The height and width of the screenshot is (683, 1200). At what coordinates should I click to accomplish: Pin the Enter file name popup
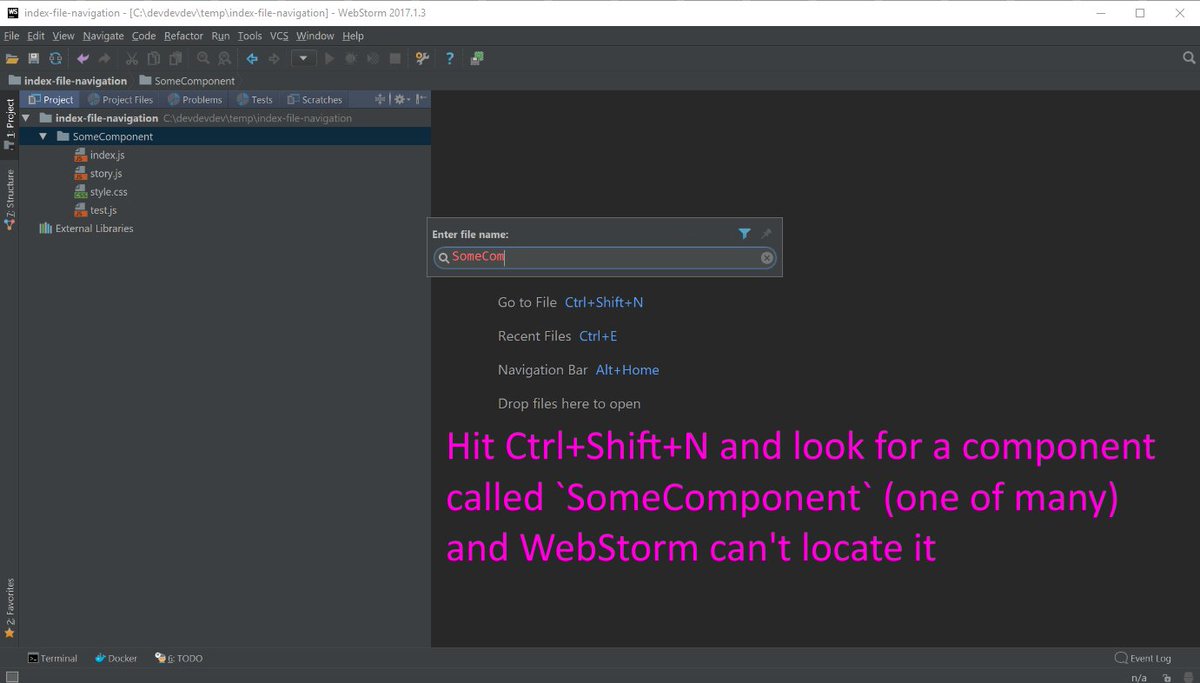coord(766,234)
